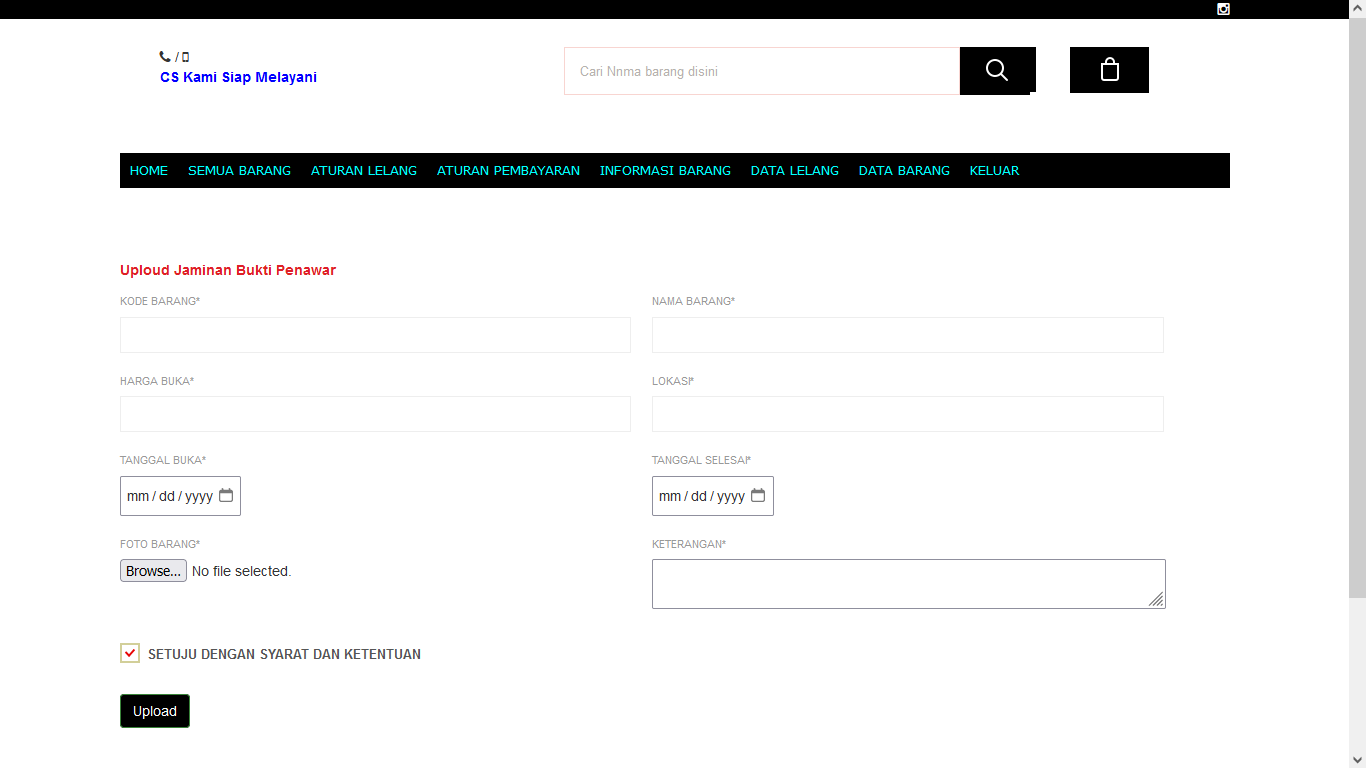Click the Lokasi text field

[908, 414]
